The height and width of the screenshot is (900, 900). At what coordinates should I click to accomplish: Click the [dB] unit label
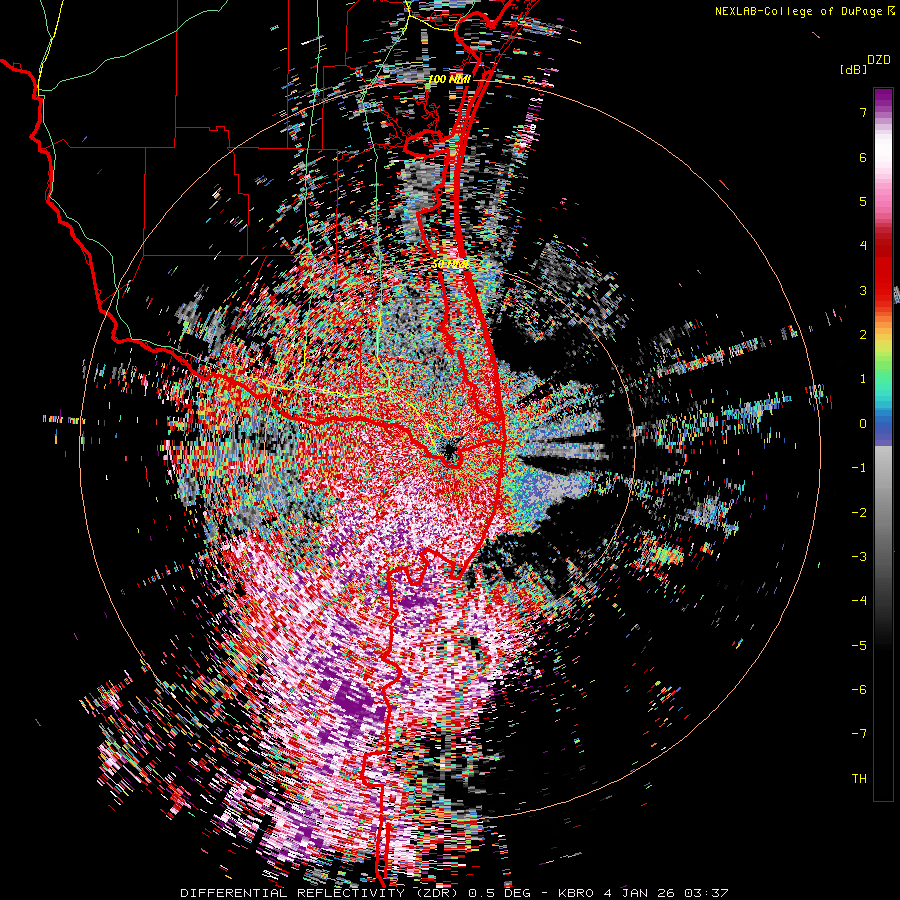point(854,69)
